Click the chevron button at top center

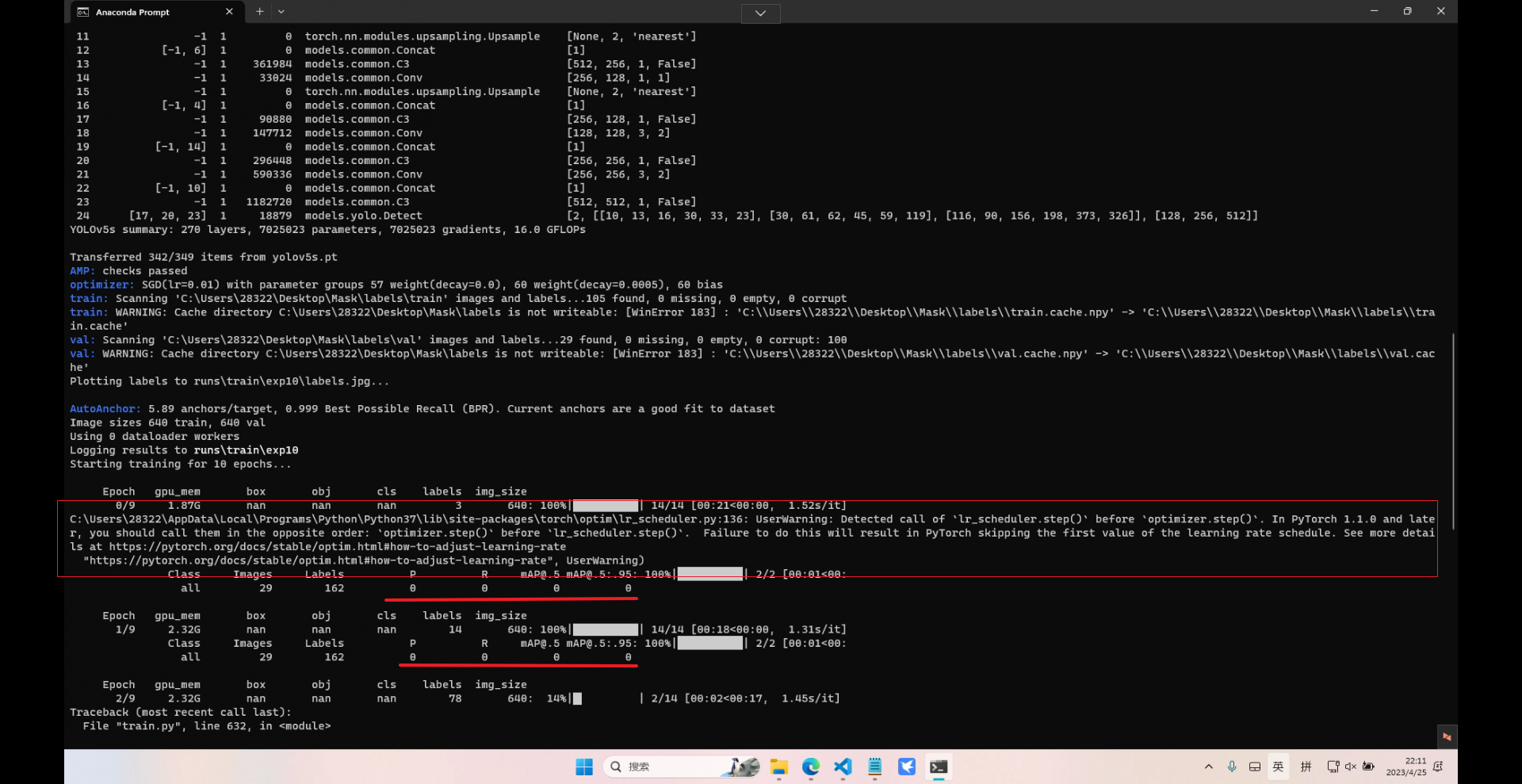coord(761,13)
